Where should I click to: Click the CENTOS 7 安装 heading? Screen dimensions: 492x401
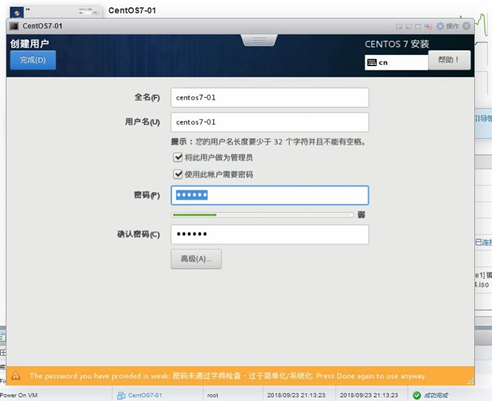pos(397,44)
